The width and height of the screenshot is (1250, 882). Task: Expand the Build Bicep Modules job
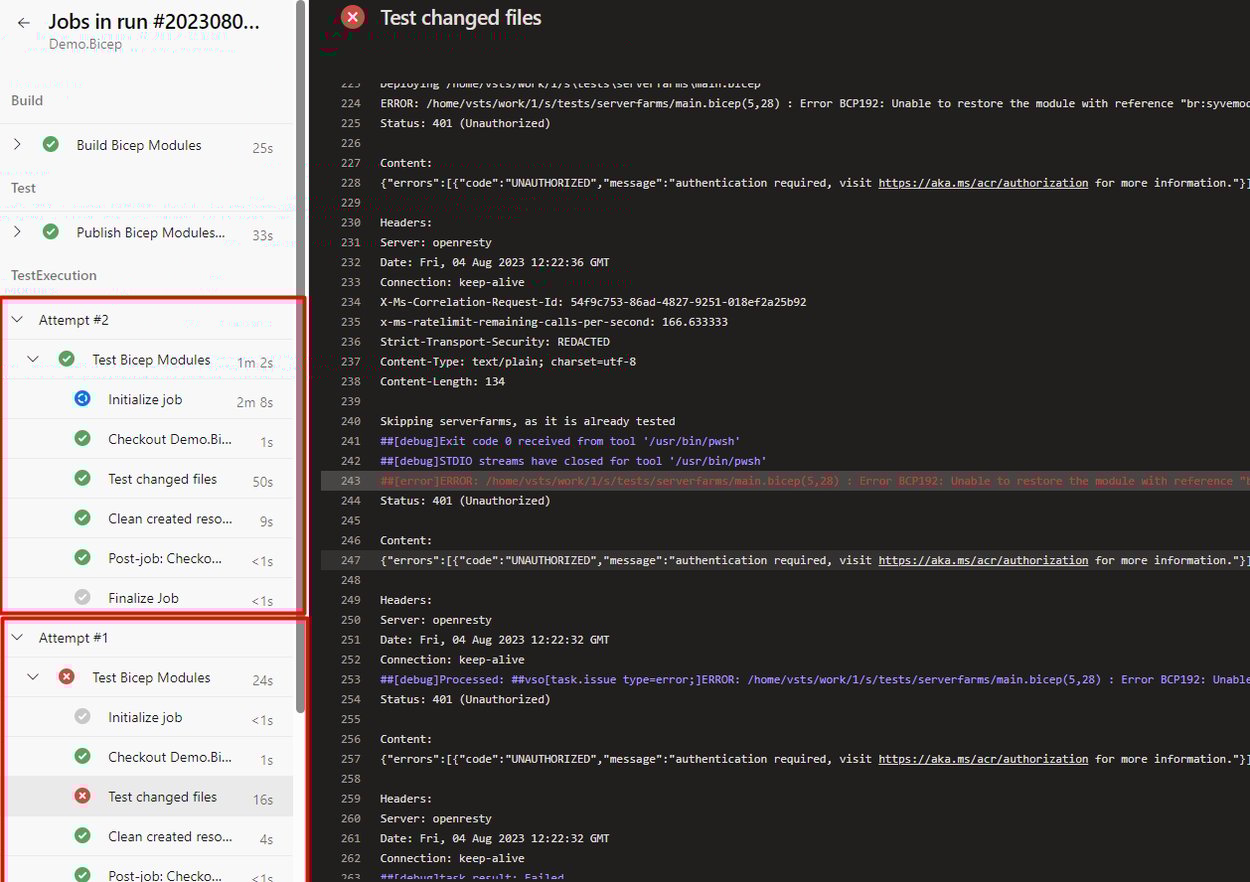pos(15,144)
